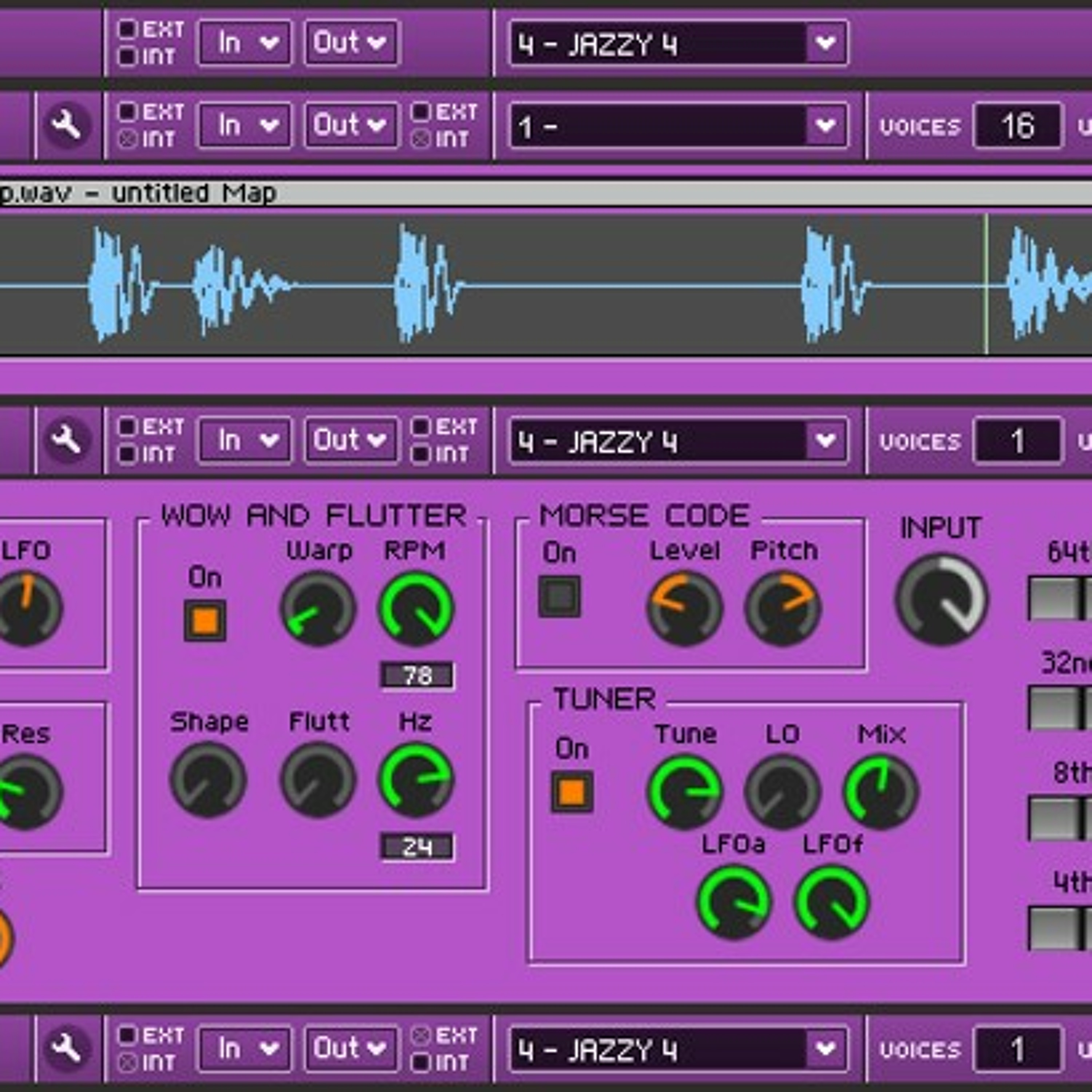The image size is (1092, 1092).
Task: Click the wrench icon above Wow and Flutter
Action: point(67,440)
